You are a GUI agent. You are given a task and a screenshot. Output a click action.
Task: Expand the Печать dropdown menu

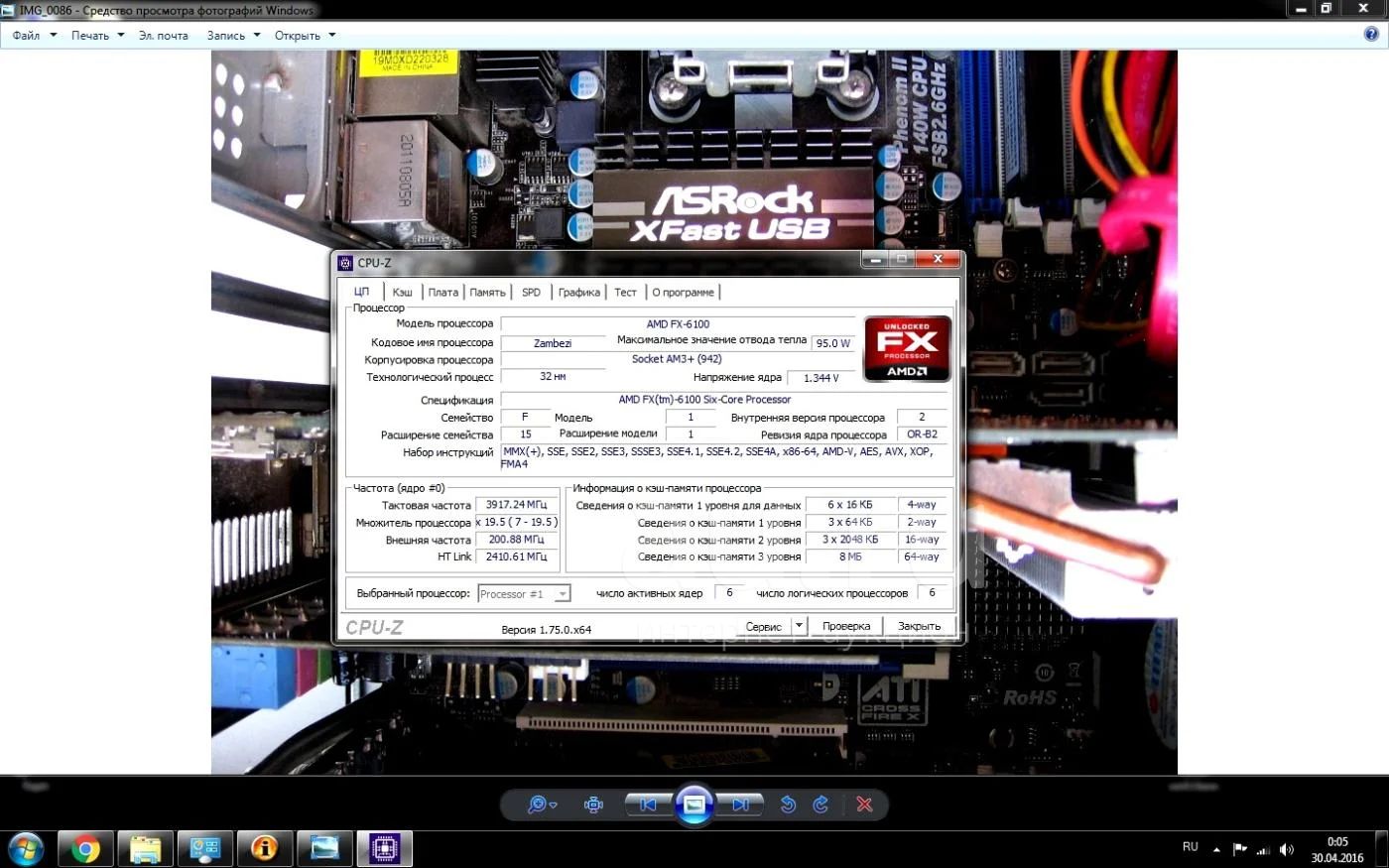[97, 36]
